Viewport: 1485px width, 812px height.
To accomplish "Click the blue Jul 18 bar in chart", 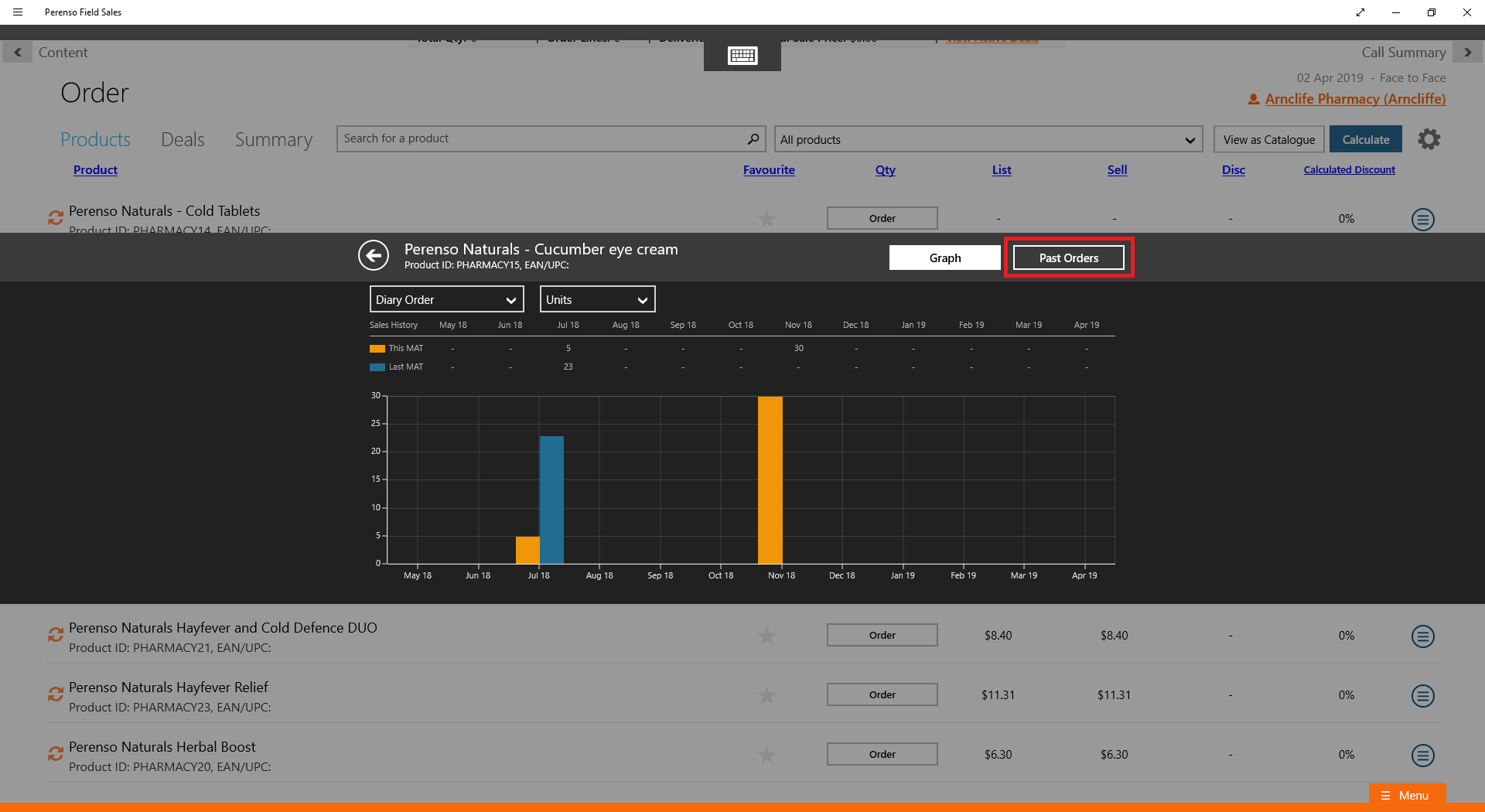I will (551, 500).
